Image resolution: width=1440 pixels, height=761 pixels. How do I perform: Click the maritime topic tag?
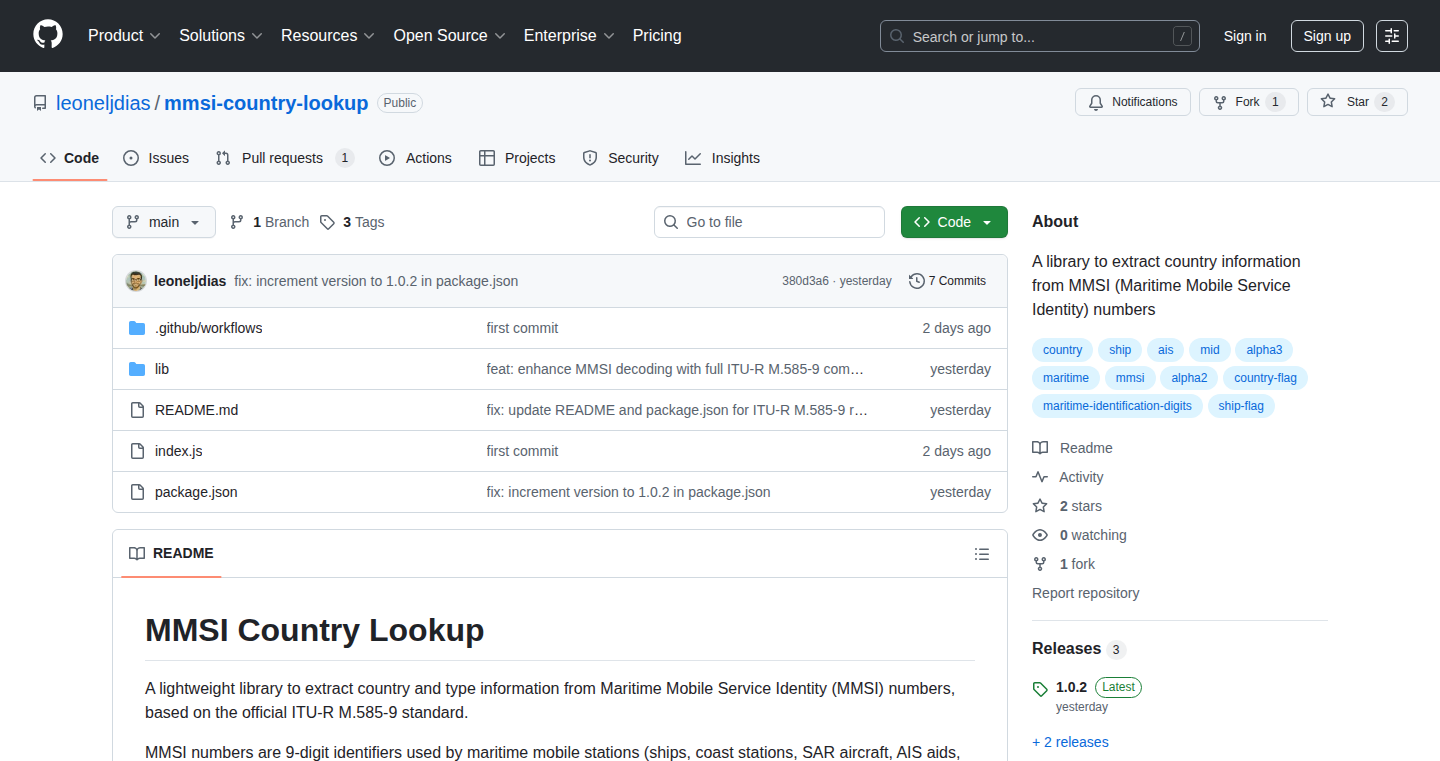coord(1066,378)
